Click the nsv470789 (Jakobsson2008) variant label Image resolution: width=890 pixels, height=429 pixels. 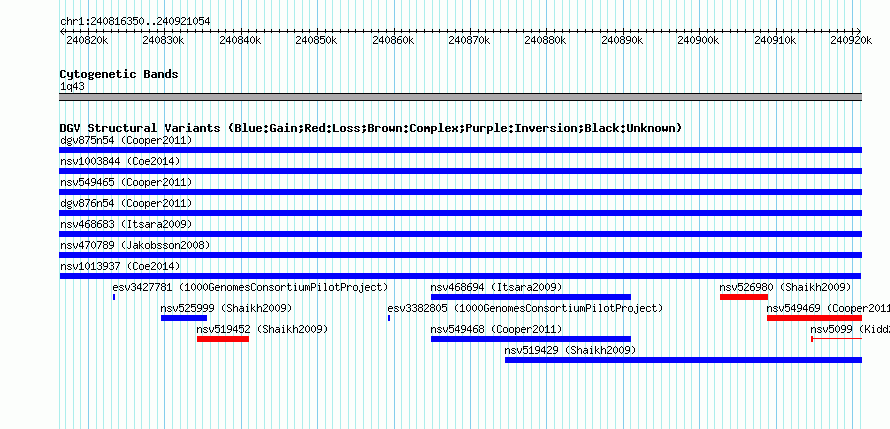(x=135, y=245)
